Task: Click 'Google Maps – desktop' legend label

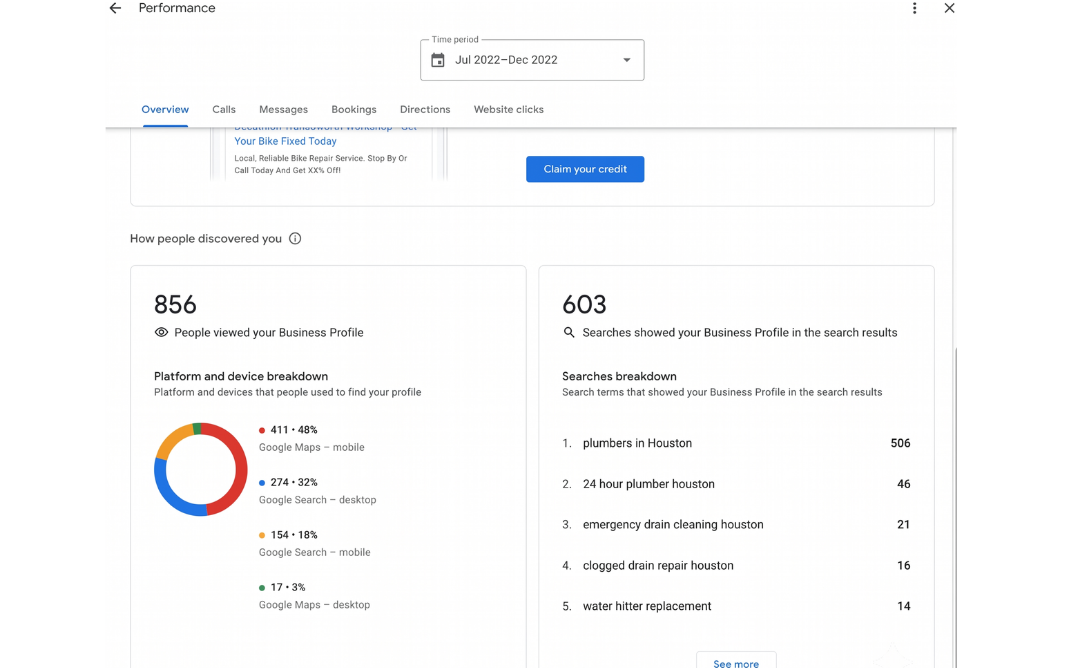Action: [x=314, y=605]
